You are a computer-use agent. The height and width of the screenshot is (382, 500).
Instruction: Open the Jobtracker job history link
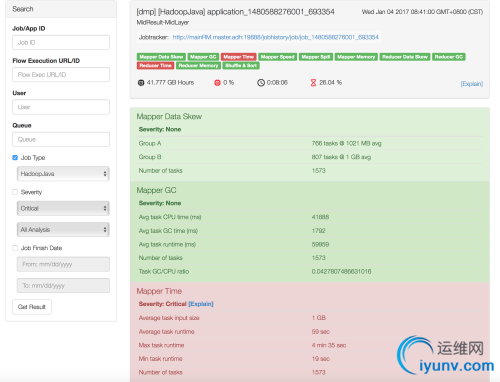pos(276,37)
